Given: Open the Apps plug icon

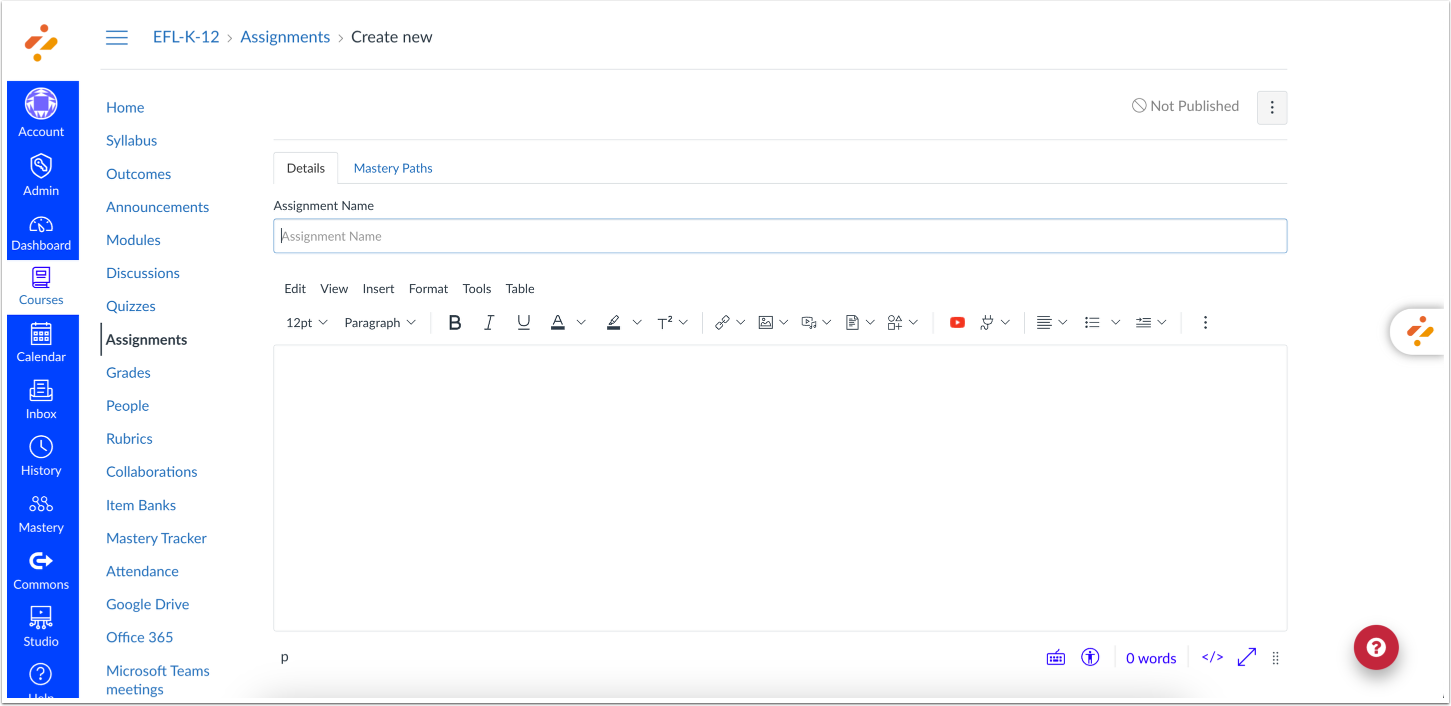Looking at the screenshot, I should 988,322.
